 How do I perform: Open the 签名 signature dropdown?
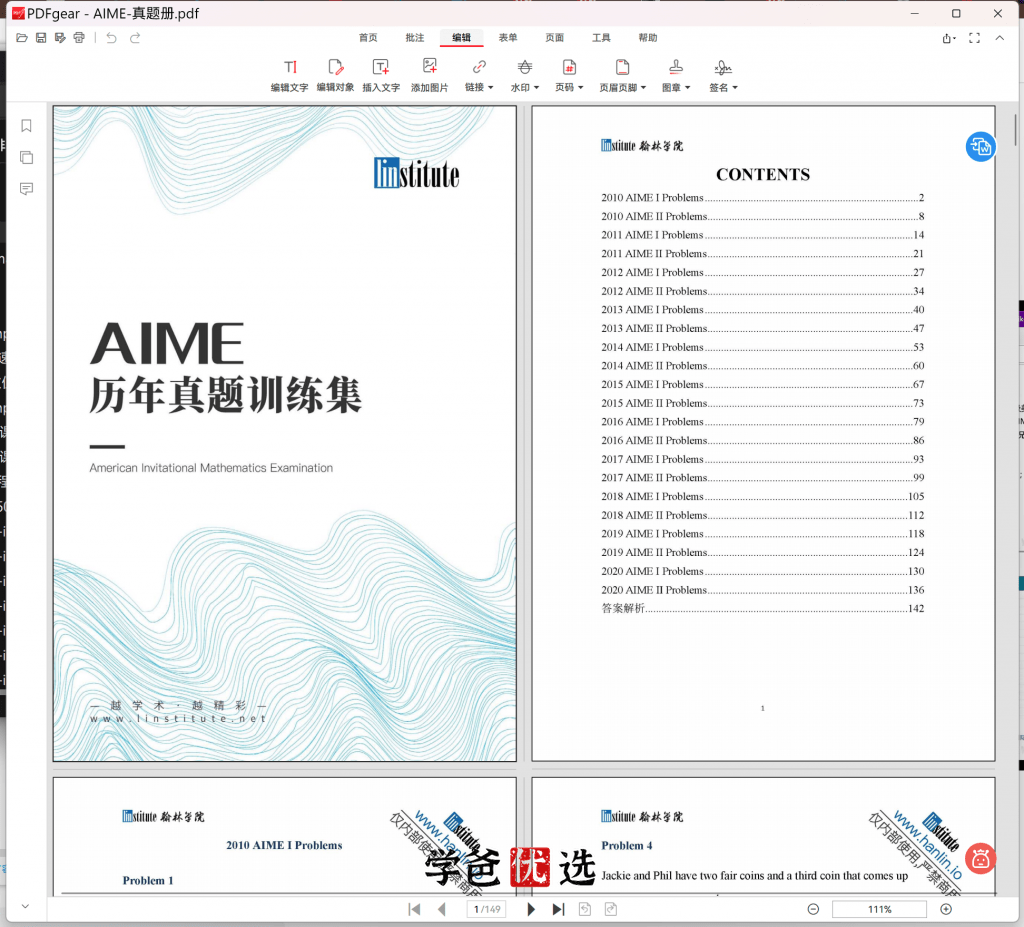point(723,75)
